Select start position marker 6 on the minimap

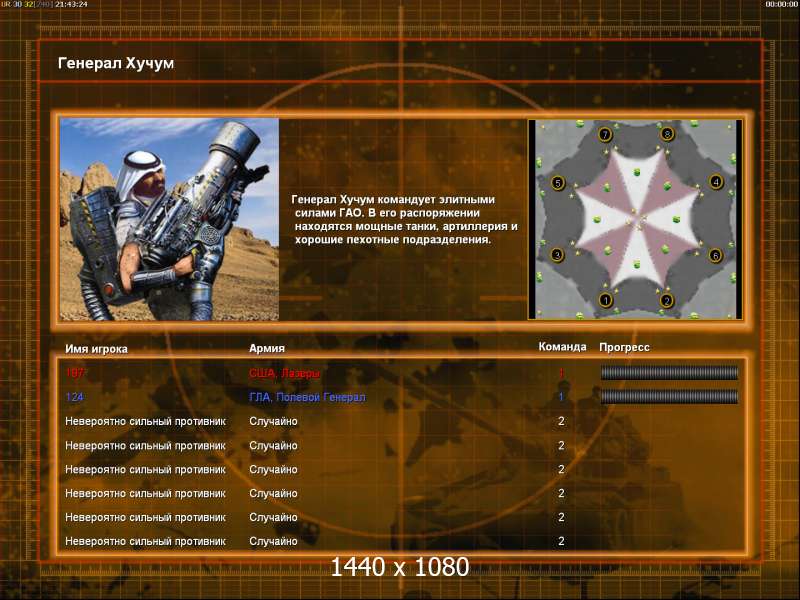click(715, 255)
